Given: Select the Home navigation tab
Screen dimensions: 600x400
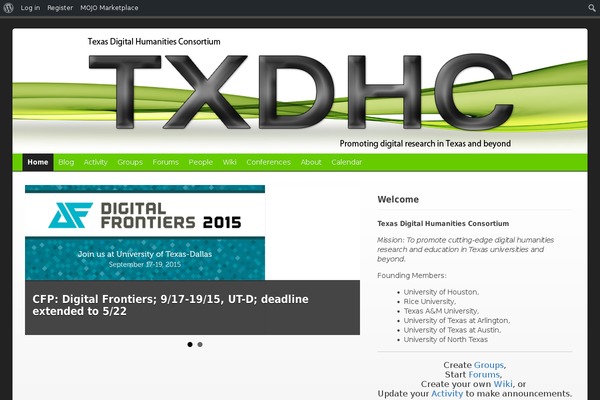Looking at the screenshot, I should 38,162.
